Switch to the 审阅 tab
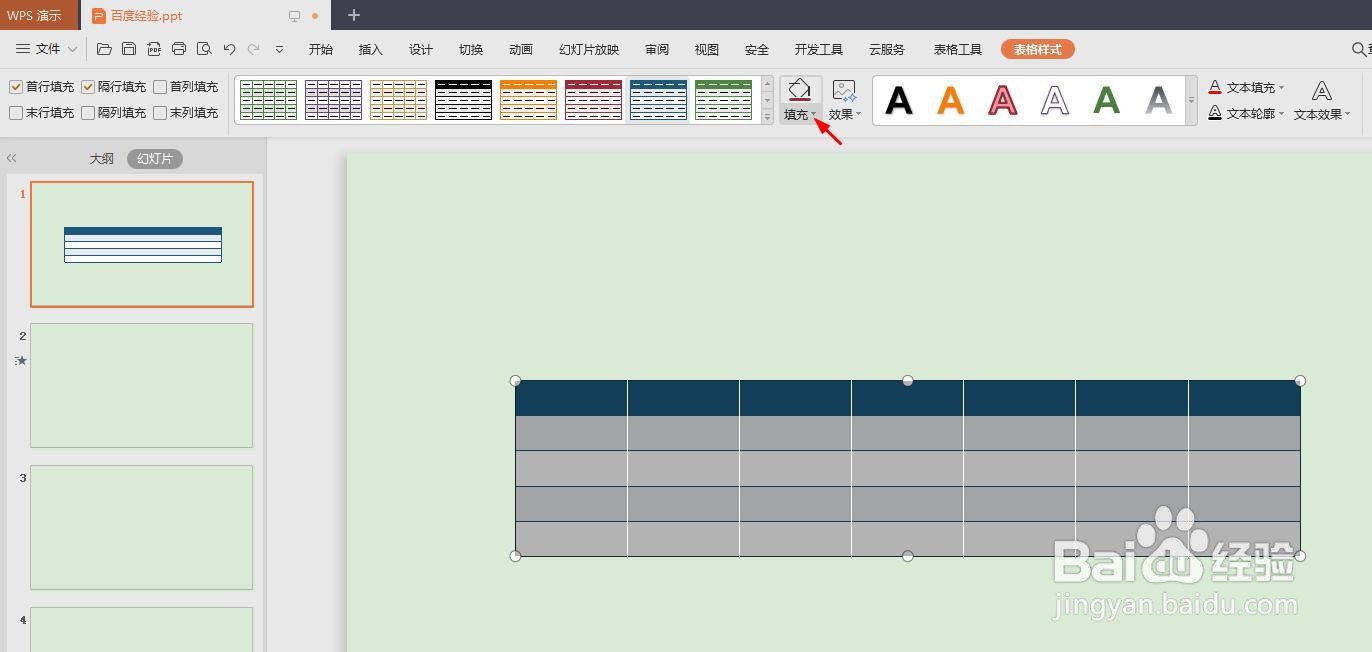This screenshot has width=1372, height=652. pos(657,50)
